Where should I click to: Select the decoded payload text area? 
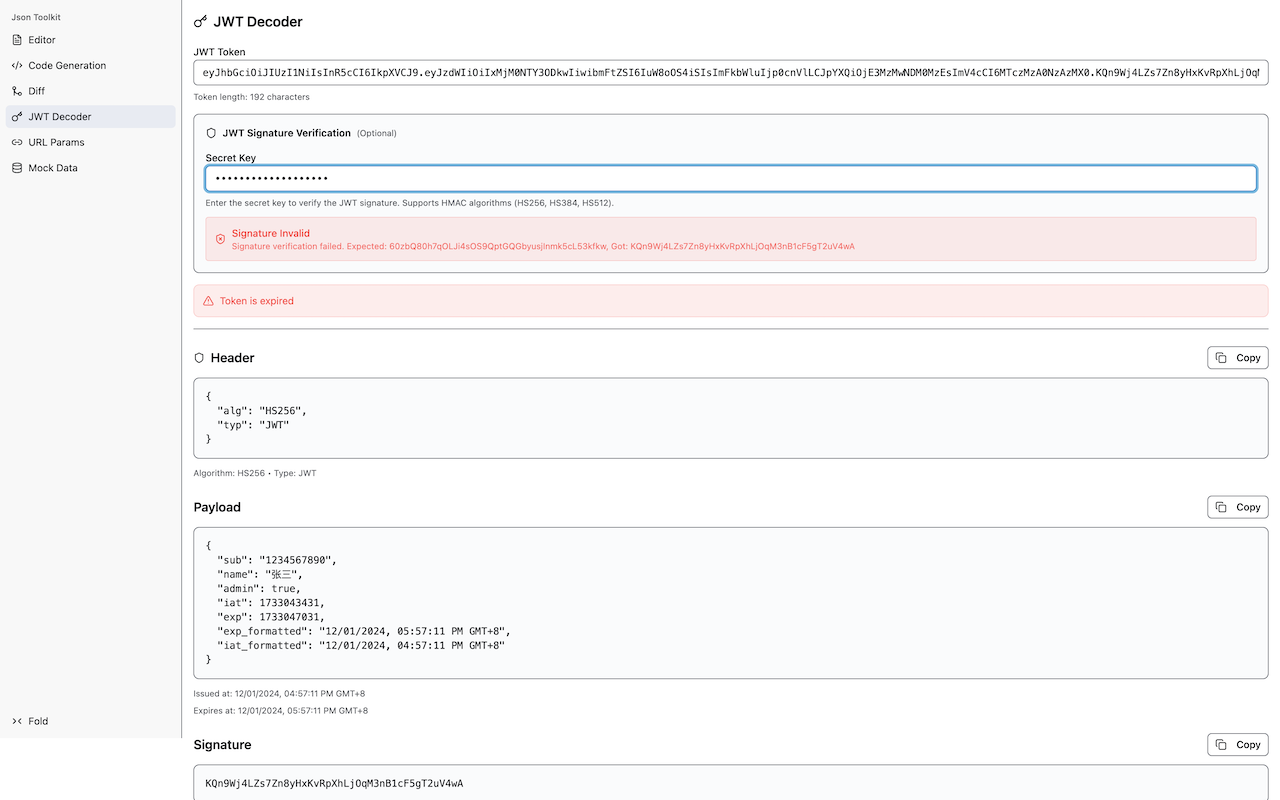pos(728,600)
